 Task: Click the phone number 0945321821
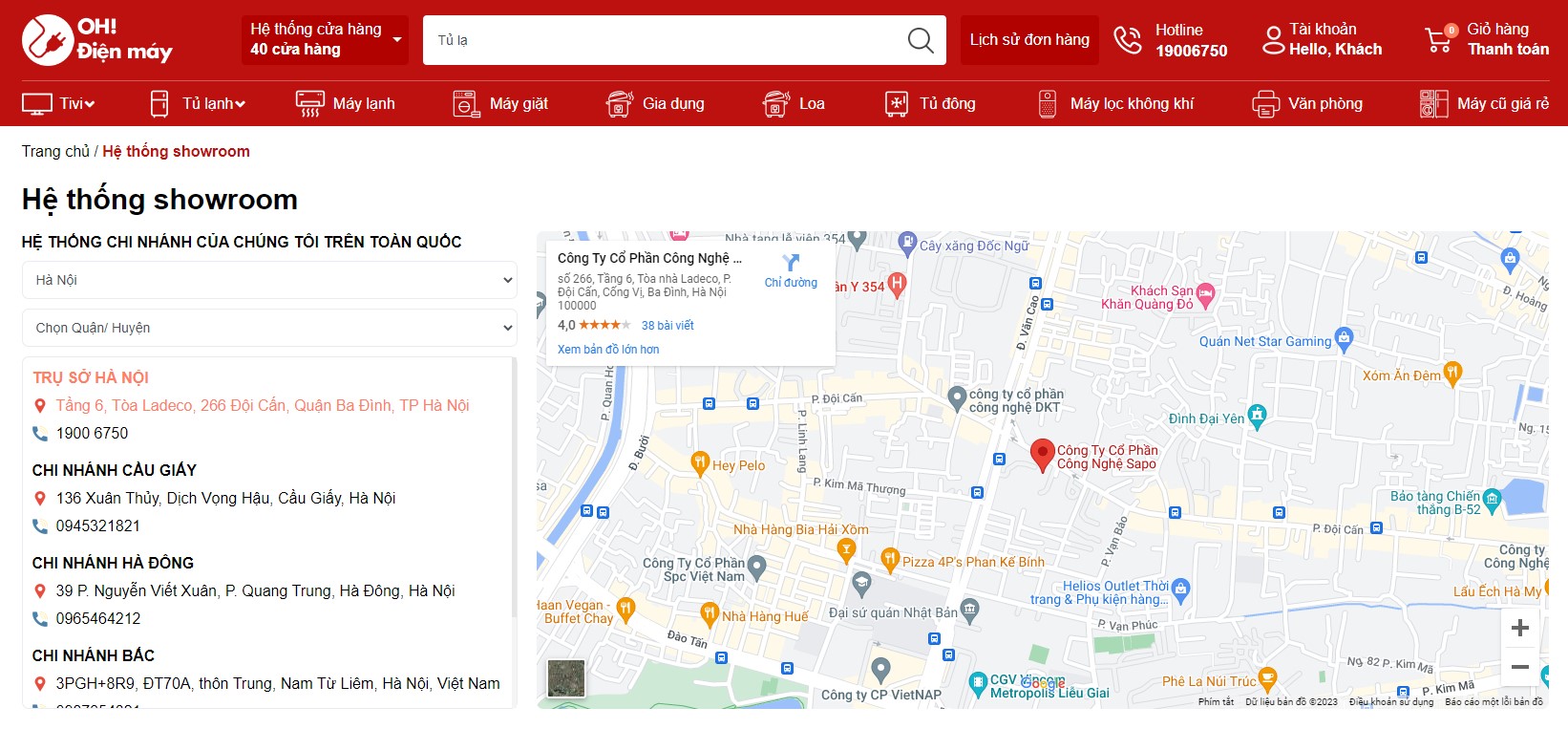click(x=98, y=526)
